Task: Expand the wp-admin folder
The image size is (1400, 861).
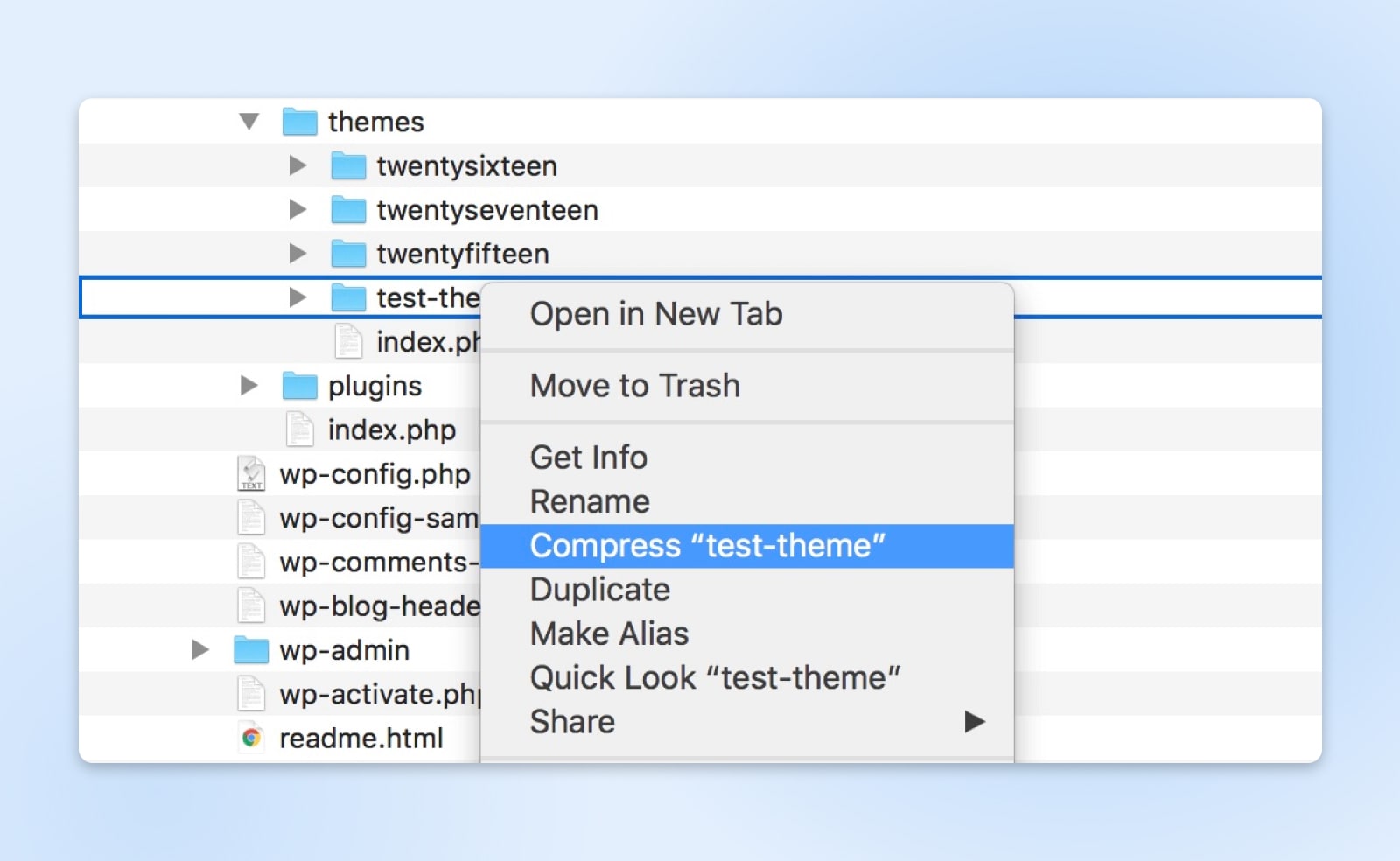Action: (200, 650)
